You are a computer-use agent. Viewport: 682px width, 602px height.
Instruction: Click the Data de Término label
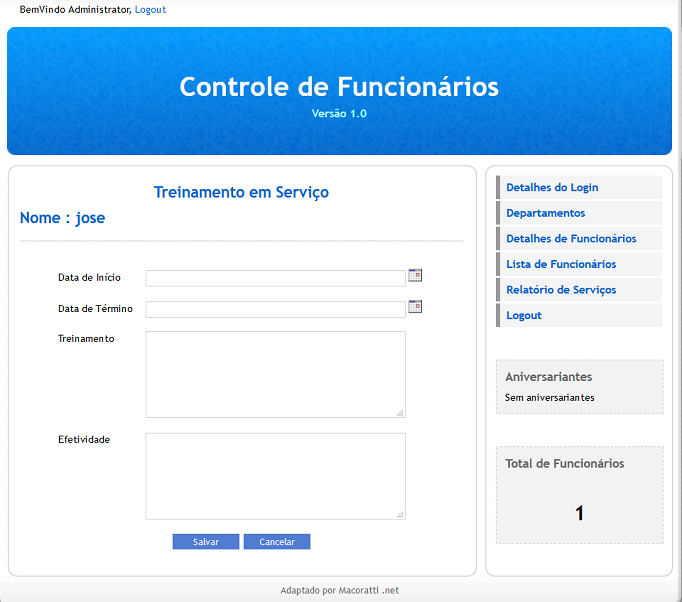95,309
